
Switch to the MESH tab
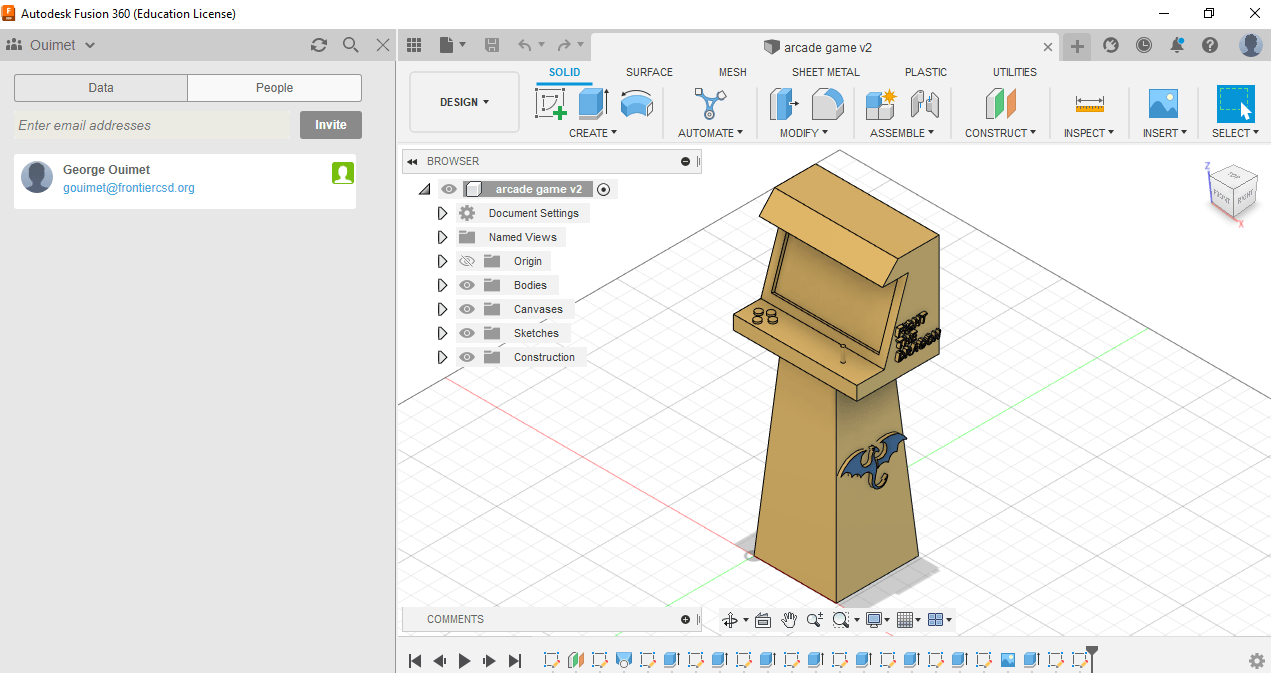tap(732, 72)
